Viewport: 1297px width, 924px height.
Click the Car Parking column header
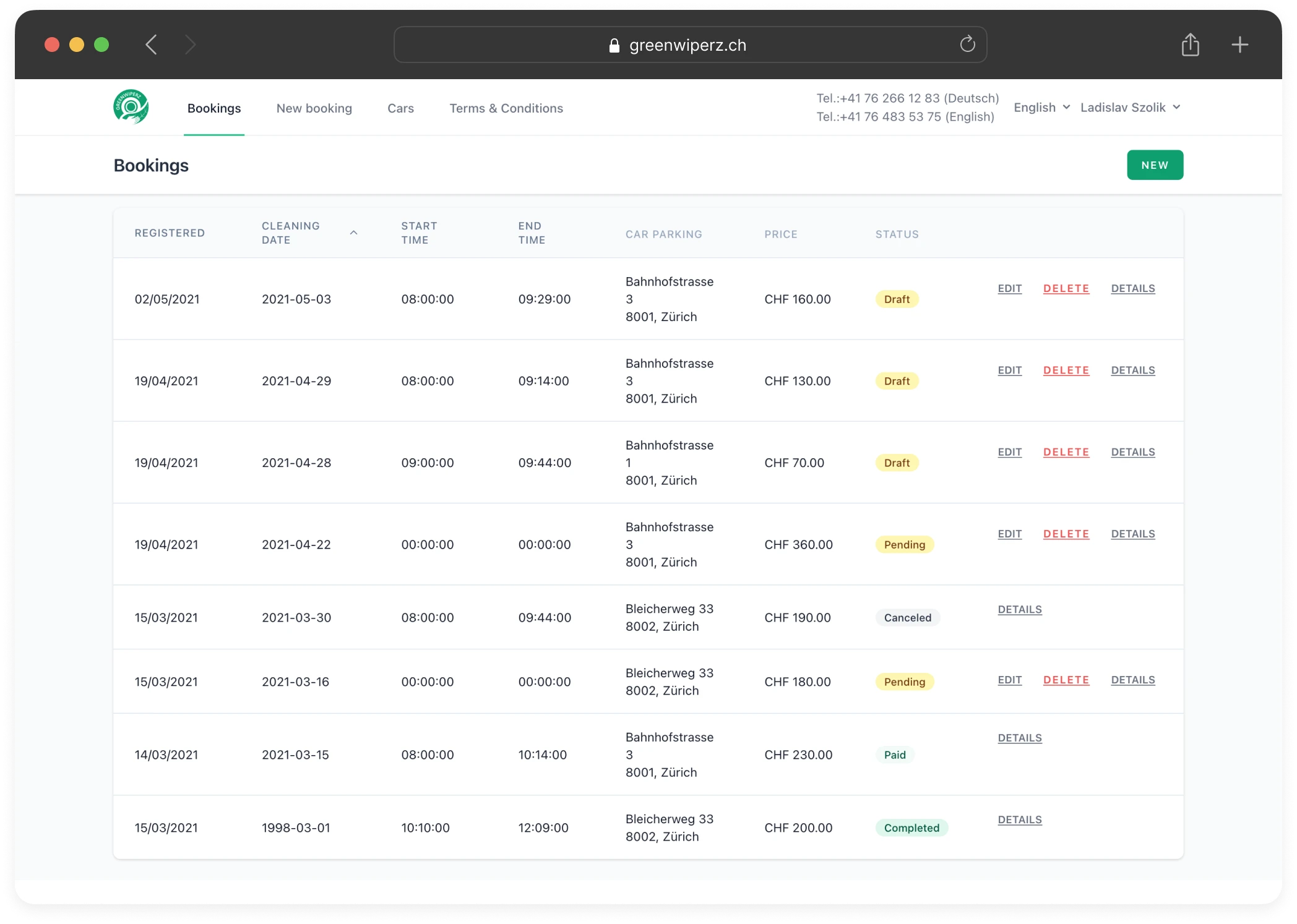(x=664, y=234)
